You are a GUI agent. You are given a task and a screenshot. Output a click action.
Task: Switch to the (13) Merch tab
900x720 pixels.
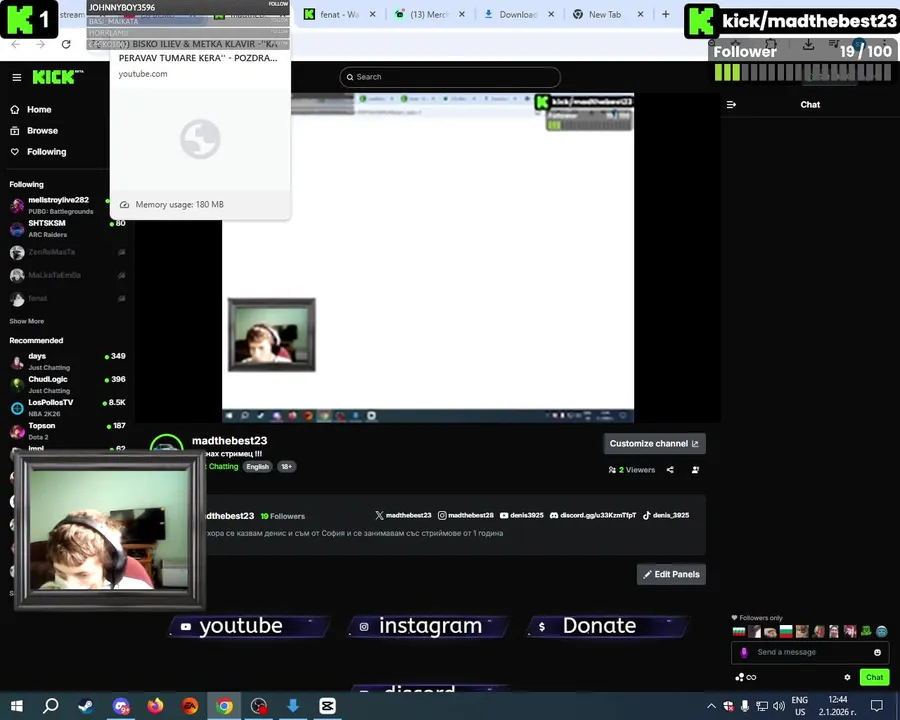[x=429, y=14]
